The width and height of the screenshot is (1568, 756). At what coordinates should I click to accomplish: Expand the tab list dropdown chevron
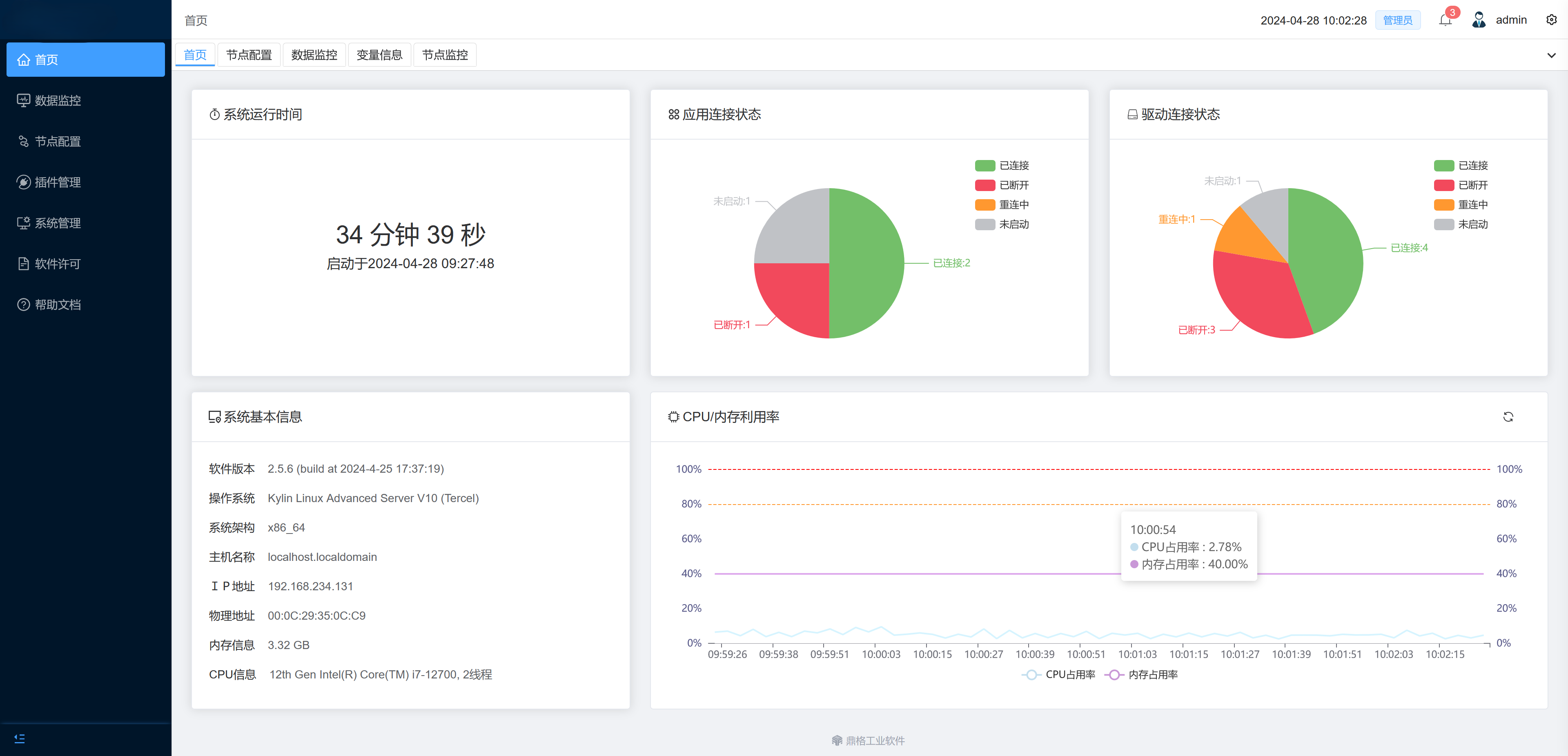(1551, 56)
